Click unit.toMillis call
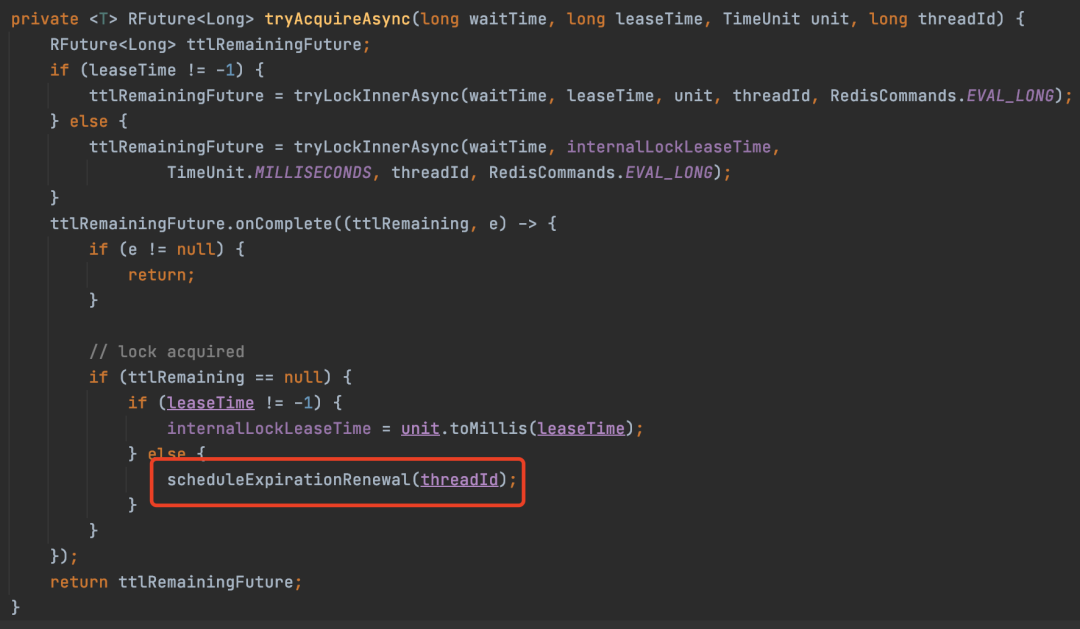The image size is (1080, 629). pyautogui.click(x=464, y=429)
